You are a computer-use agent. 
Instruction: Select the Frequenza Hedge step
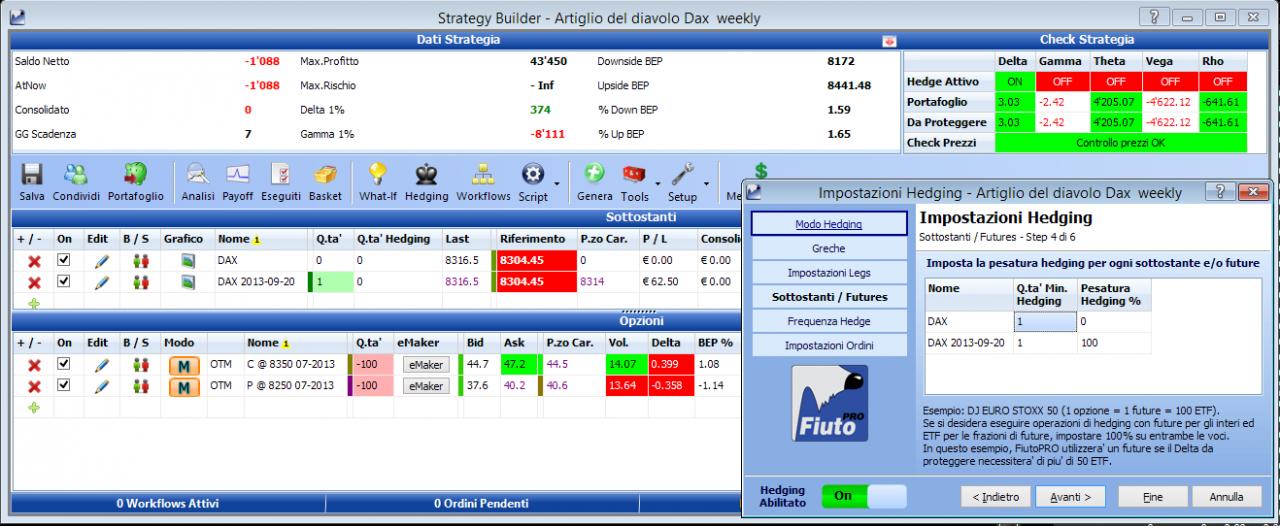tap(829, 321)
